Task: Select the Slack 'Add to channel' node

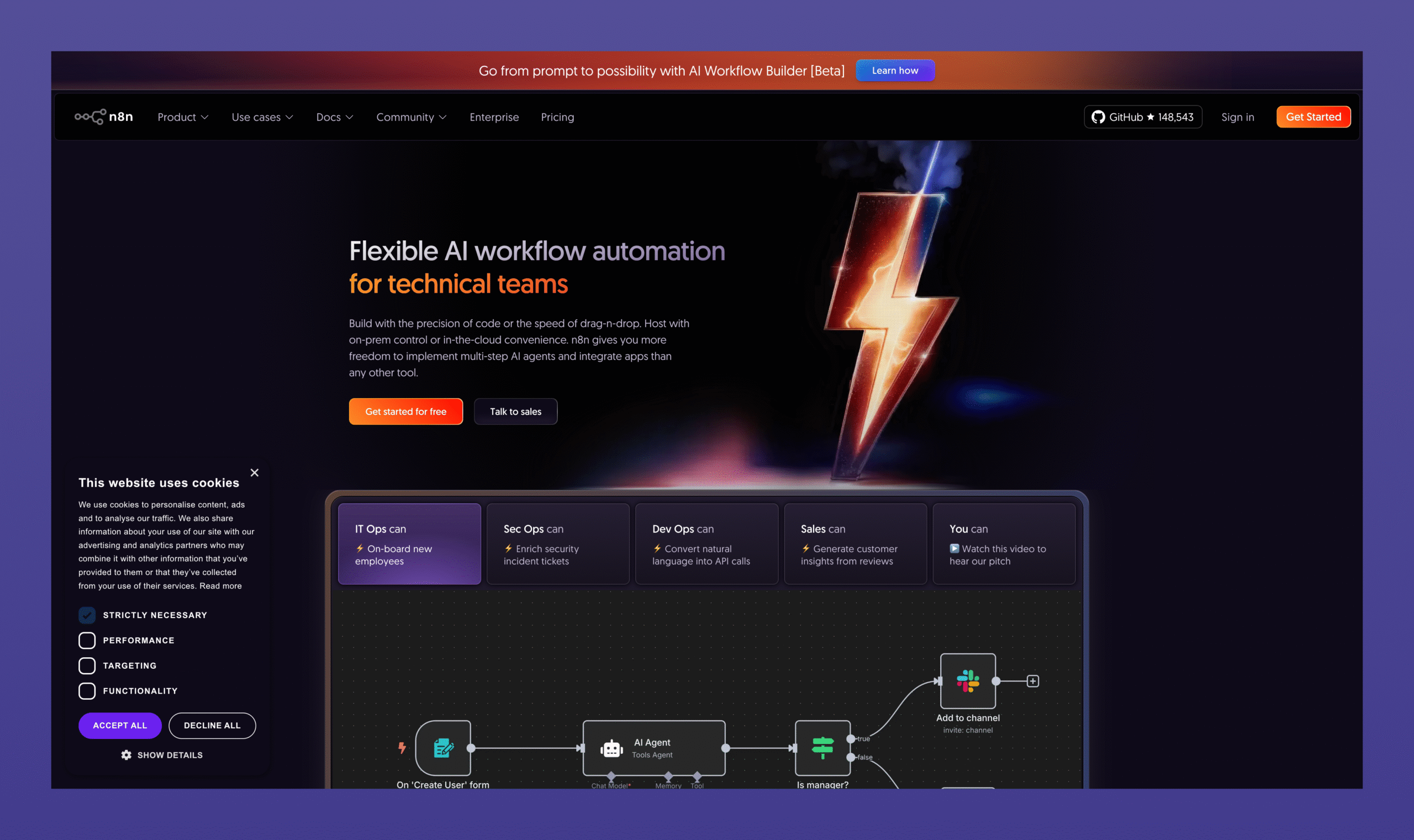Action: [967, 681]
